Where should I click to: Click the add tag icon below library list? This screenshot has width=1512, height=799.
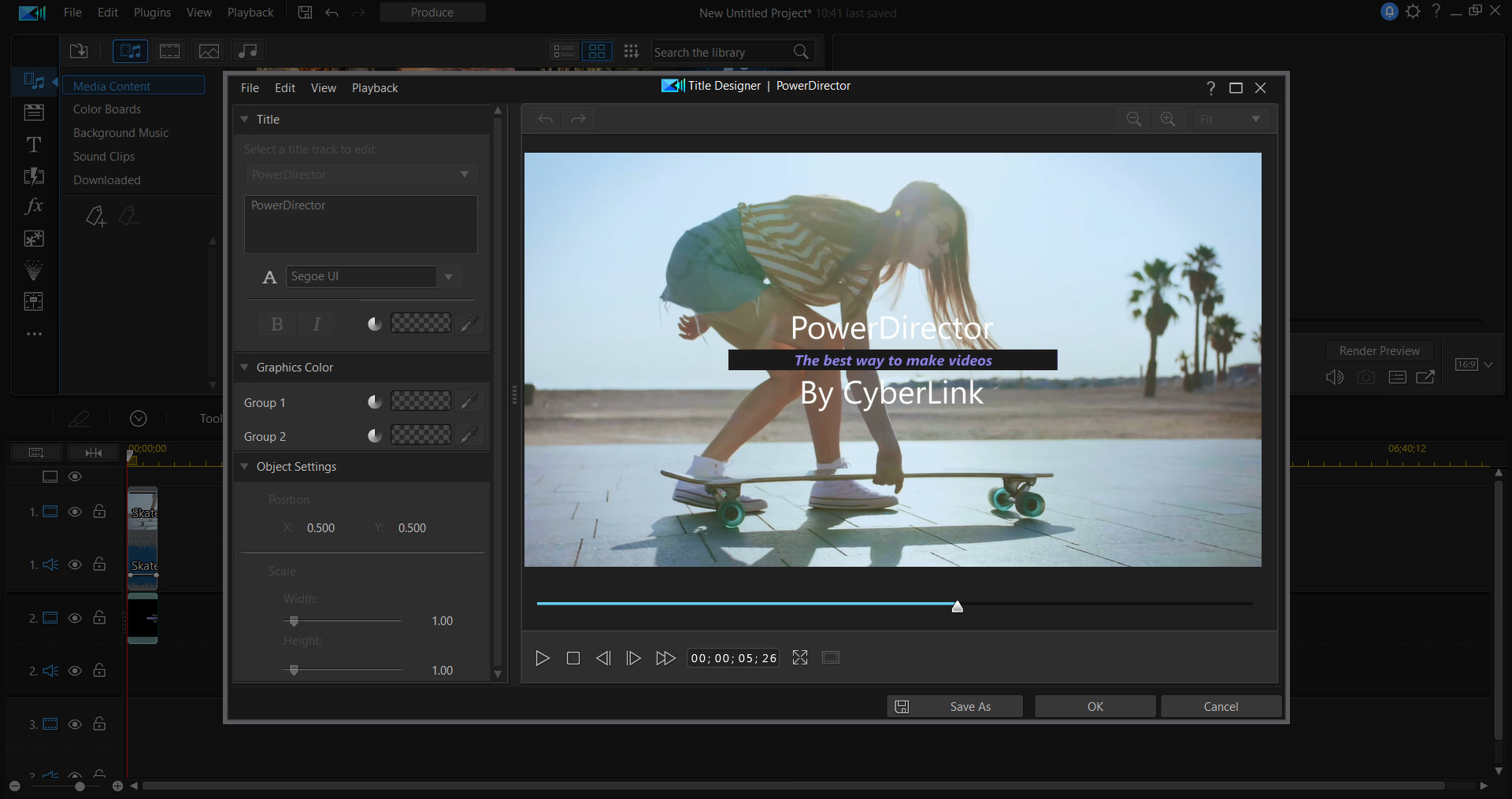pyautogui.click(x=95, y=216)
